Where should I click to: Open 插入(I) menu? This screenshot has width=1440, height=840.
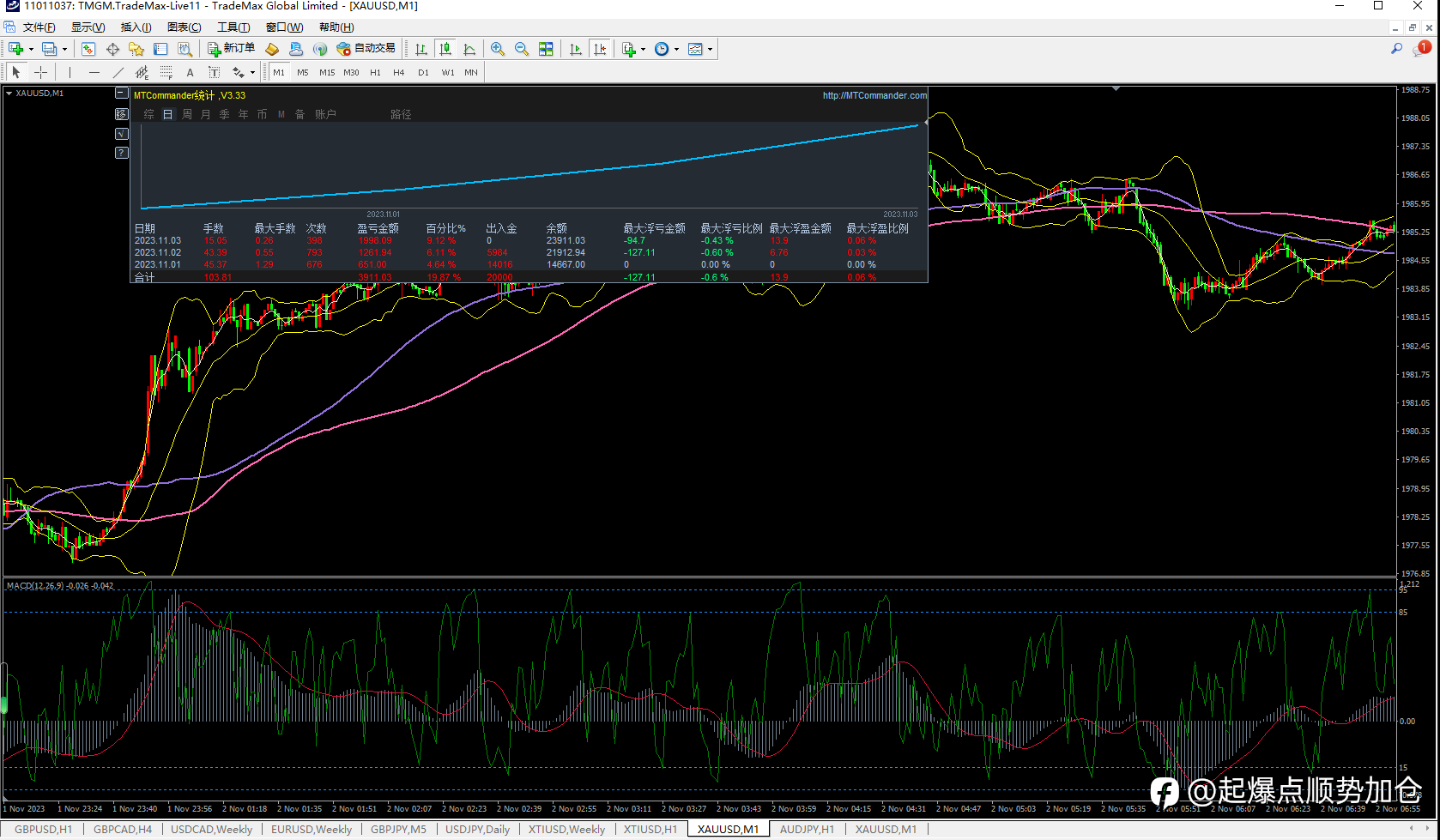click(136, 27)
